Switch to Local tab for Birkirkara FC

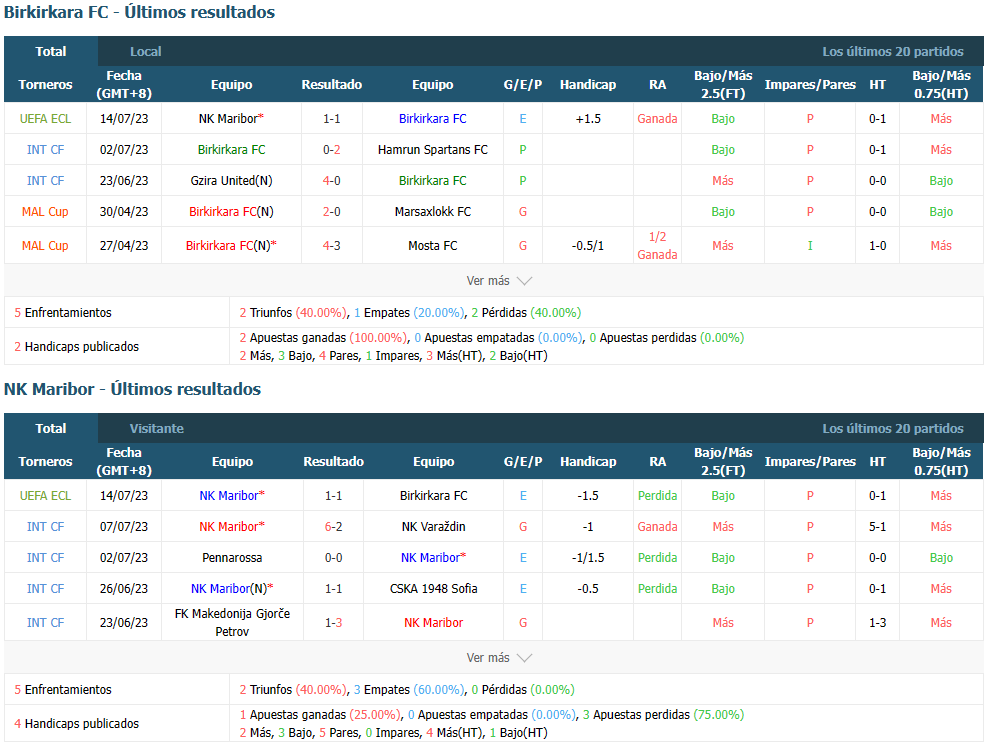coord(146,52)
